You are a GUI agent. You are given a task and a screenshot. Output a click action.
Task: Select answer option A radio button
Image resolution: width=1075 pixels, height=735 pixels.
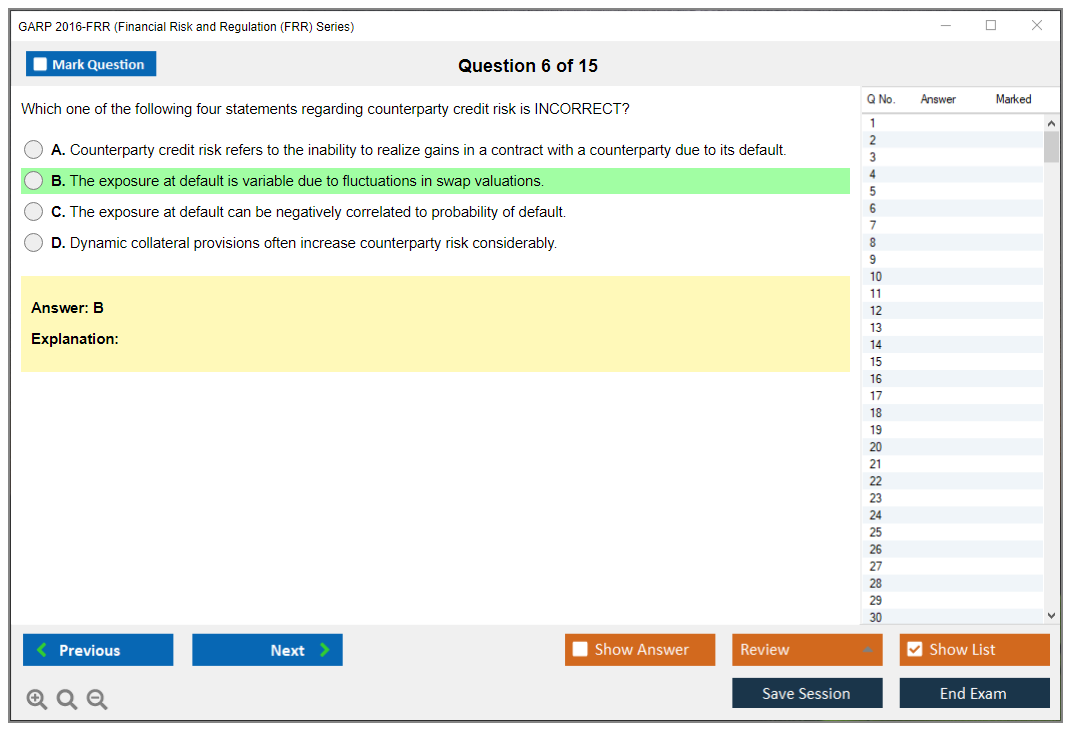pos(34,150)
